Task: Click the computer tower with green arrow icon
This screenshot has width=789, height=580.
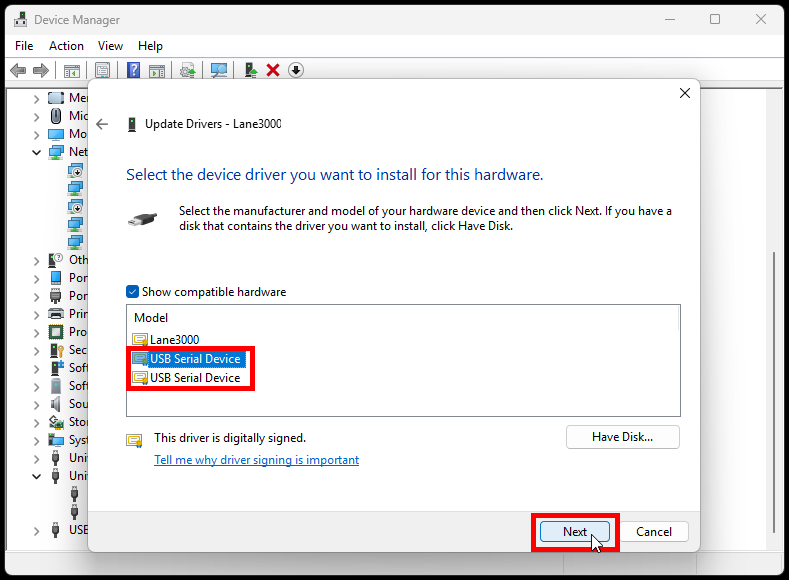Action: (x=251, y=70)
